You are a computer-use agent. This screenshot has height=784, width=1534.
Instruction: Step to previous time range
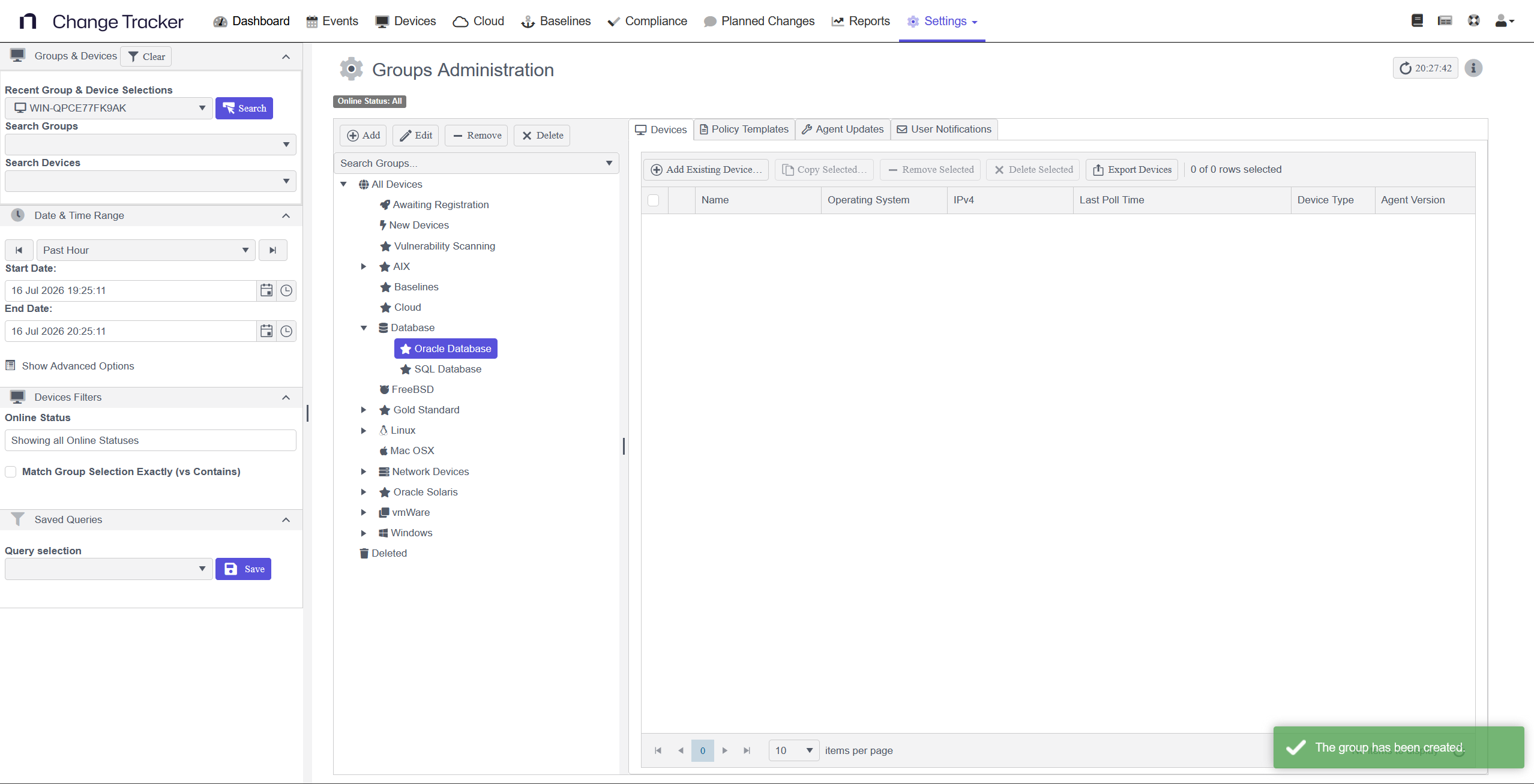[19, 250]
